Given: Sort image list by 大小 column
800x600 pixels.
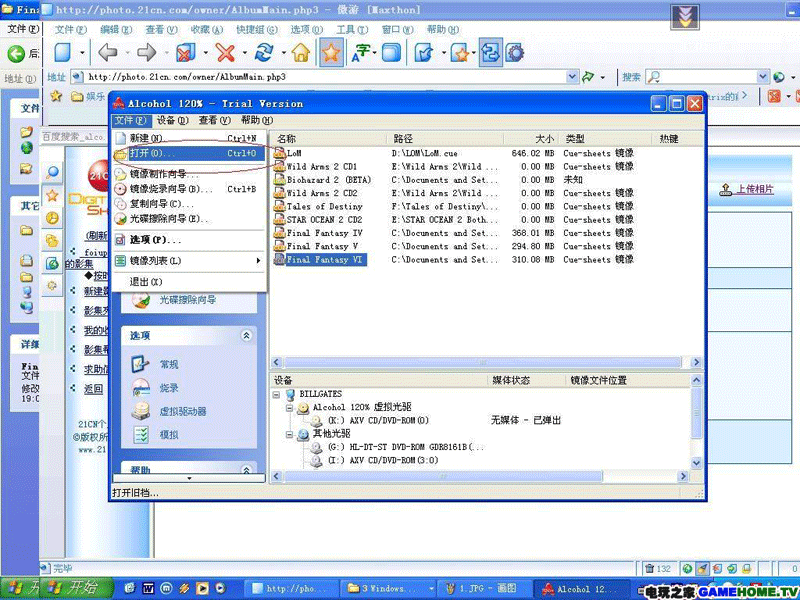Looking at the screenshot, I should click(x=532, y=139).
